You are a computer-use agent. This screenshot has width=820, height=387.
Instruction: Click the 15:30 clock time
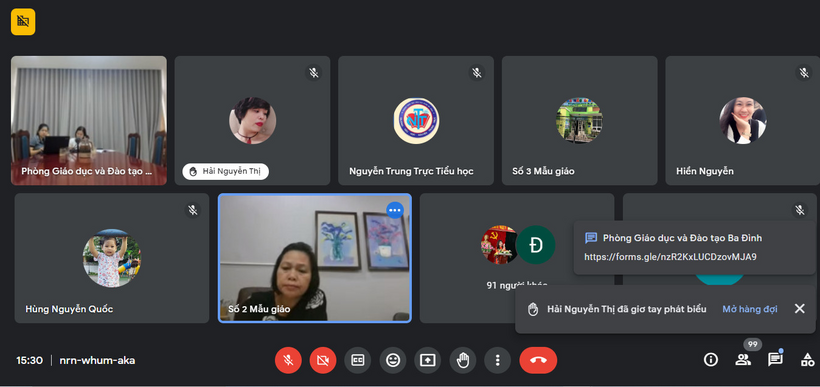pyautogui.click(x=29, y=360)
